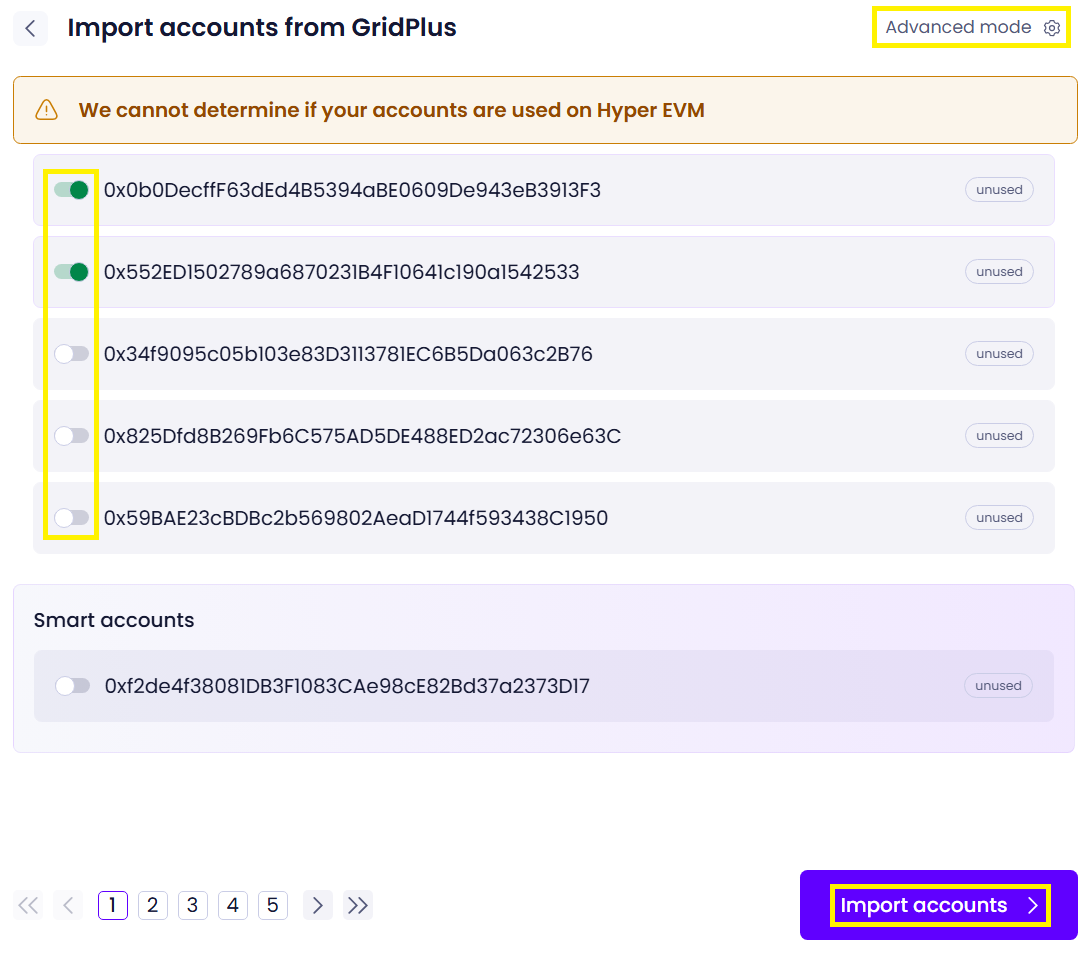Screen dimensions: 1091x973
Task: Jump to last page double-arrow
Action: 357,906
